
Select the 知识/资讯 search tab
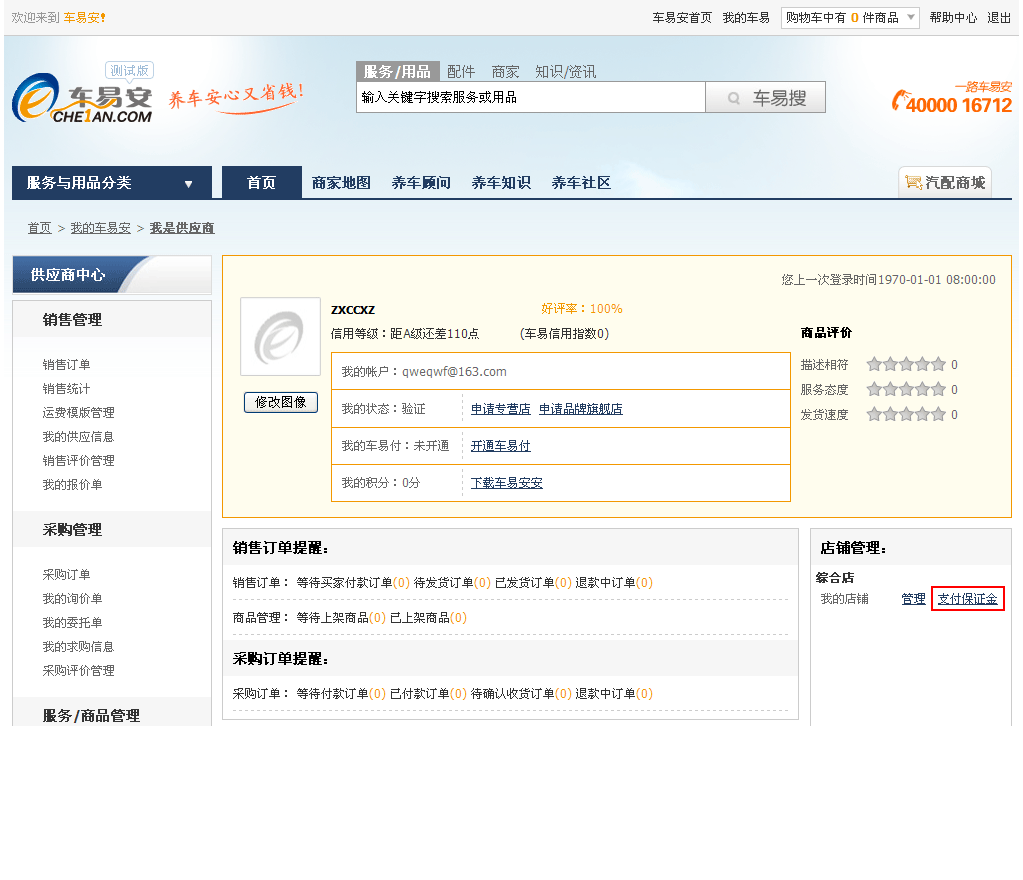tap(565, 71)
